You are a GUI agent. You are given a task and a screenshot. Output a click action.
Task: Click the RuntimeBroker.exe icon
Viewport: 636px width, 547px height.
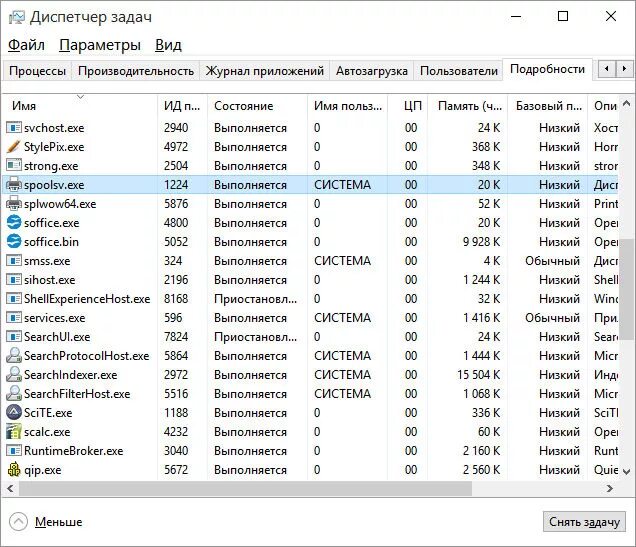click(x=13, y=450)
